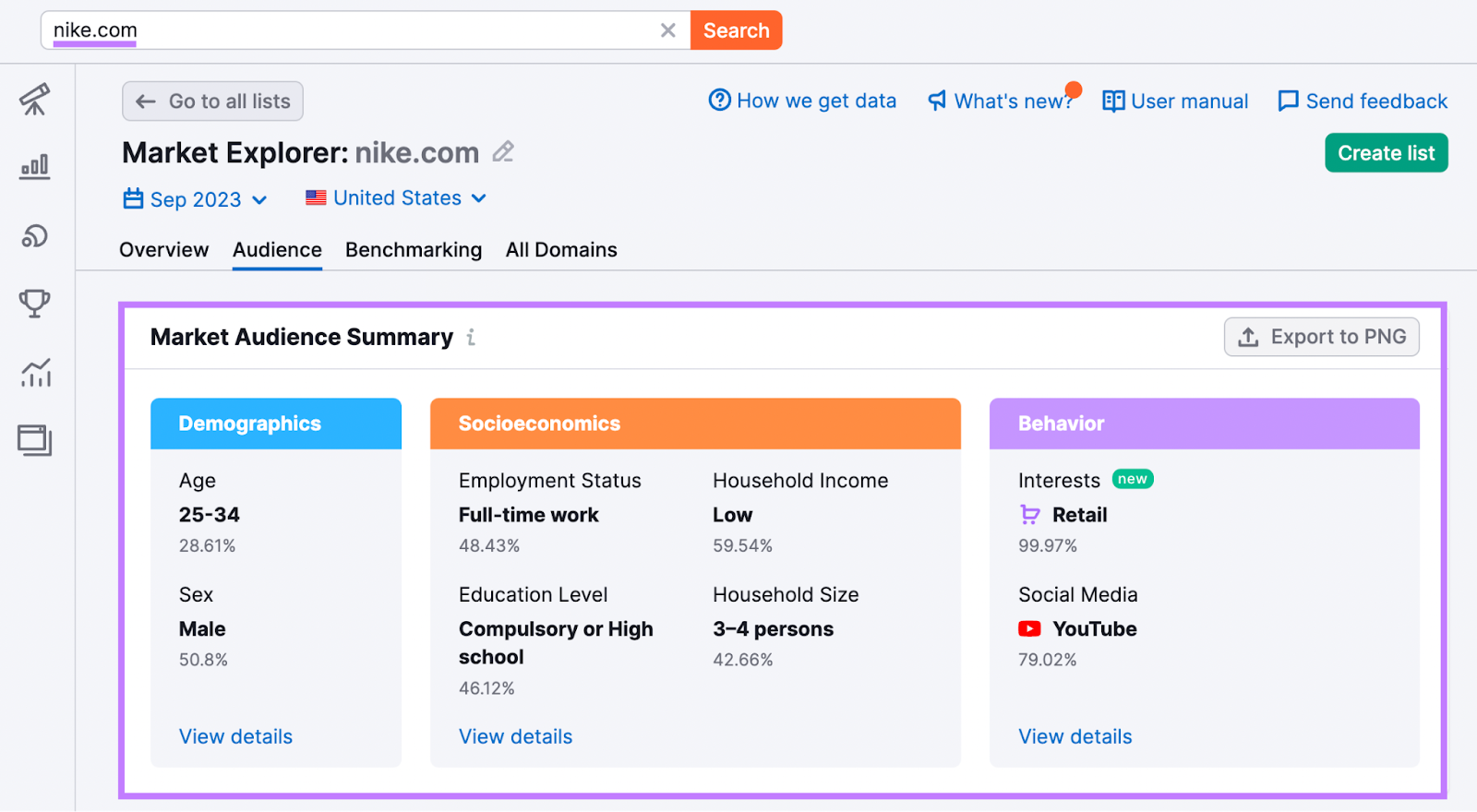Open the trend chart icon in the sidebar
The image size is (1477, 812).
point(35,373)
